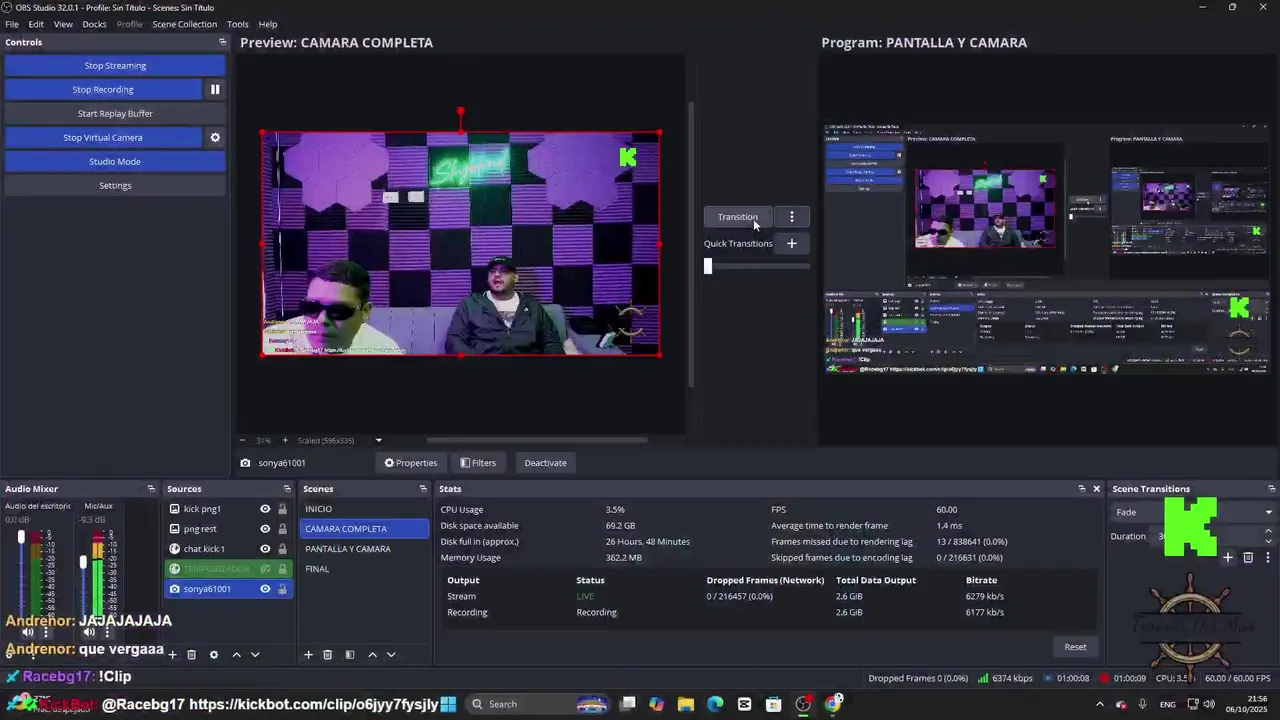Adjust Mic/Aux volume fader
Viewport: 1280px width, 720px height.
(x=83, y=562)
